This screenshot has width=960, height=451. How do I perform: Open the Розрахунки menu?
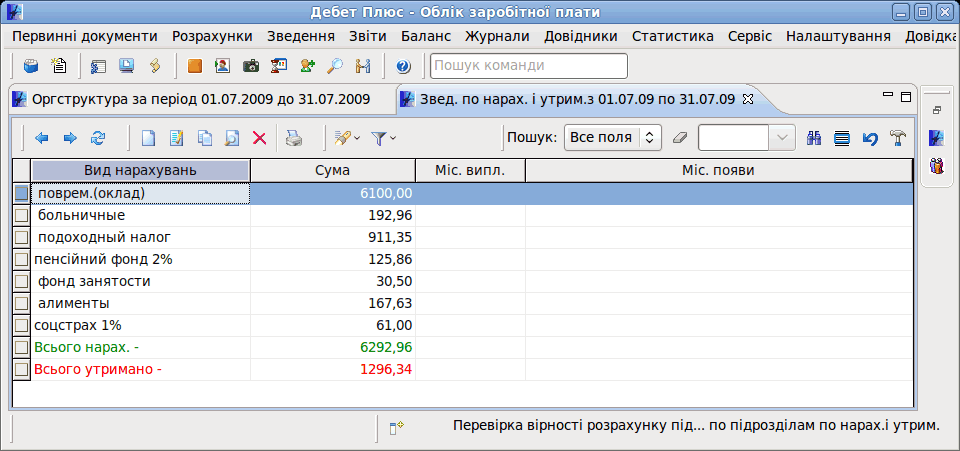[x=212, y=36]
